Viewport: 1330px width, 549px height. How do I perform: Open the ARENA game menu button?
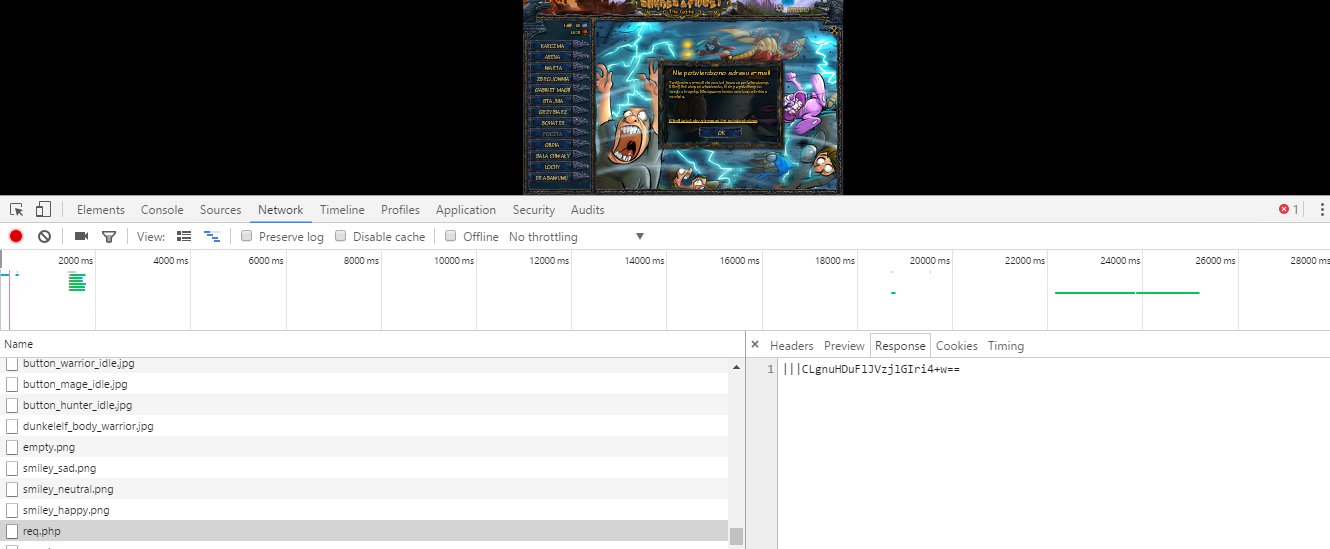coord(552,57)
